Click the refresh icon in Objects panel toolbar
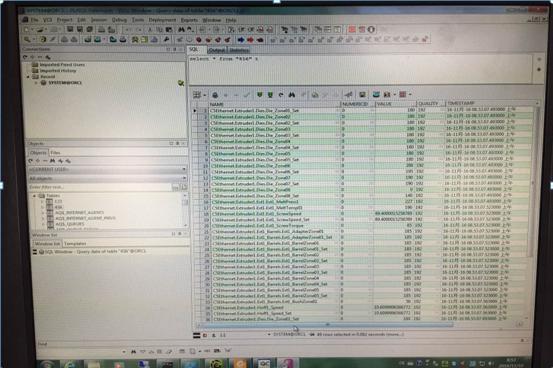The height and width of the screenshot is (368, 553). (30, 161)
